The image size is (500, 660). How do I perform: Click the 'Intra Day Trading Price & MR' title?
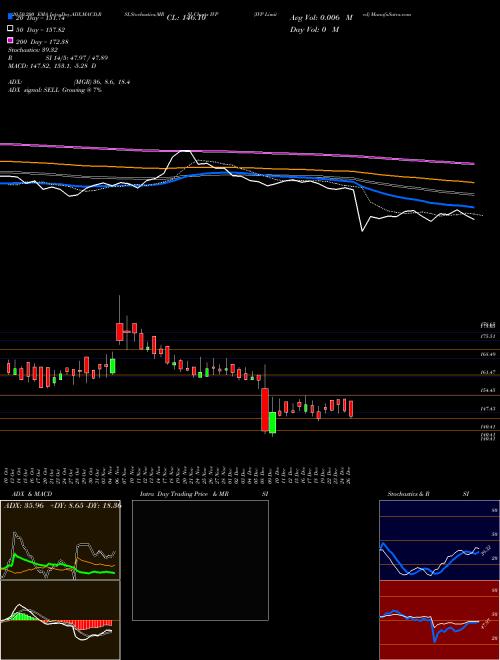point(184,494)
